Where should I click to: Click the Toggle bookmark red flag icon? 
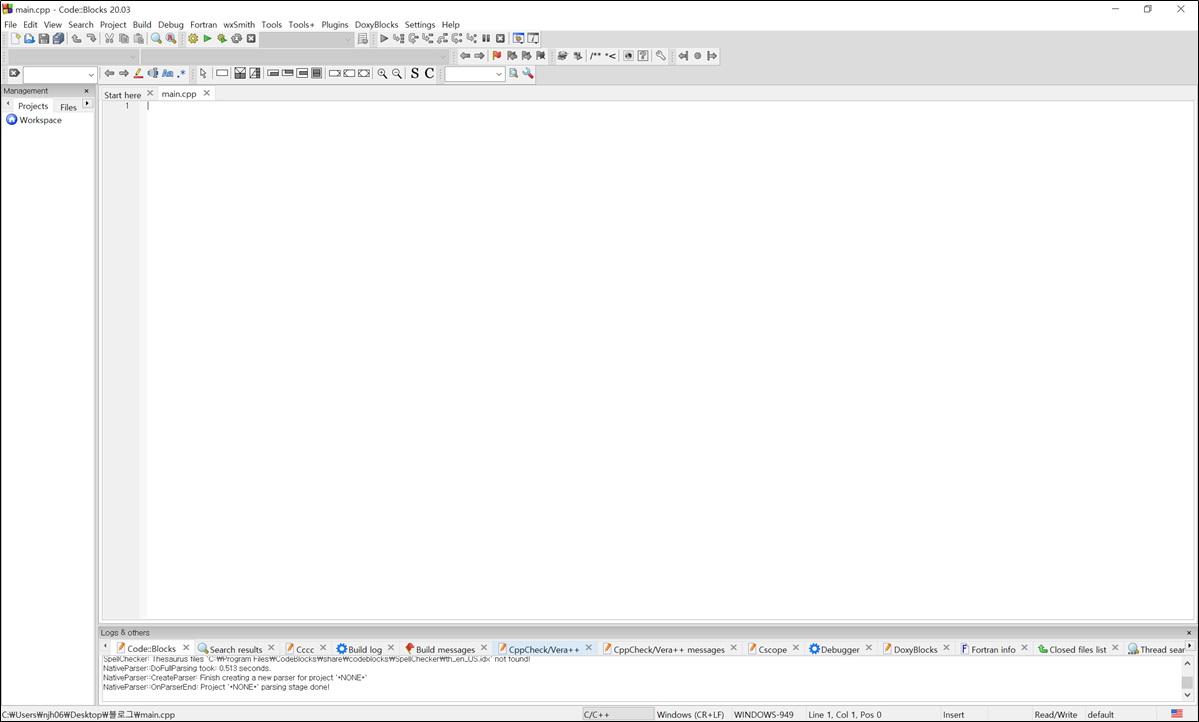(497, 56)
